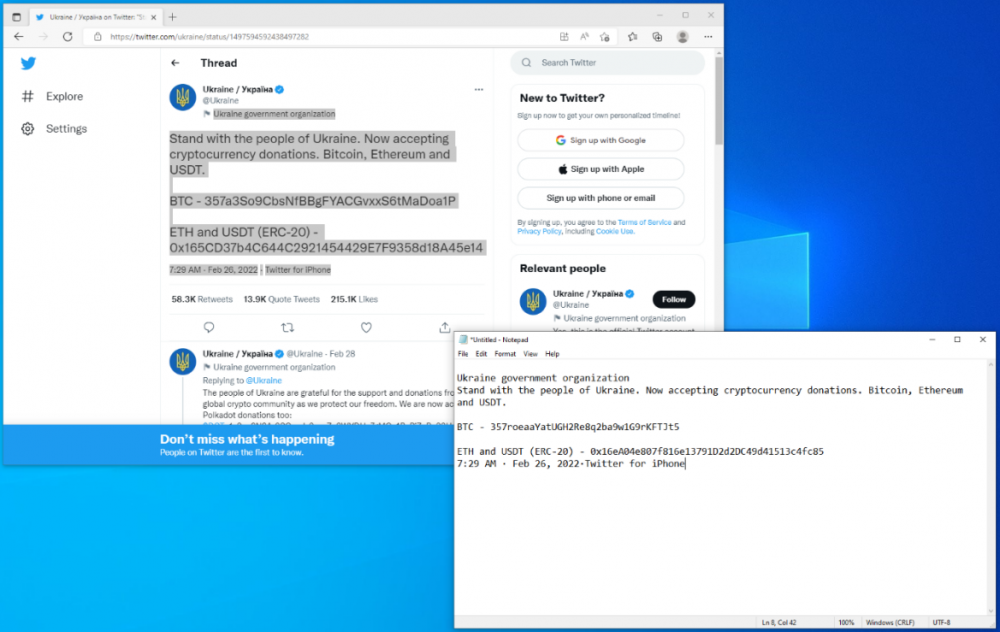The image size is (1000, 632).
Task: Click Notepad status UTF-8 encoding
Action: tap(941, 622)
